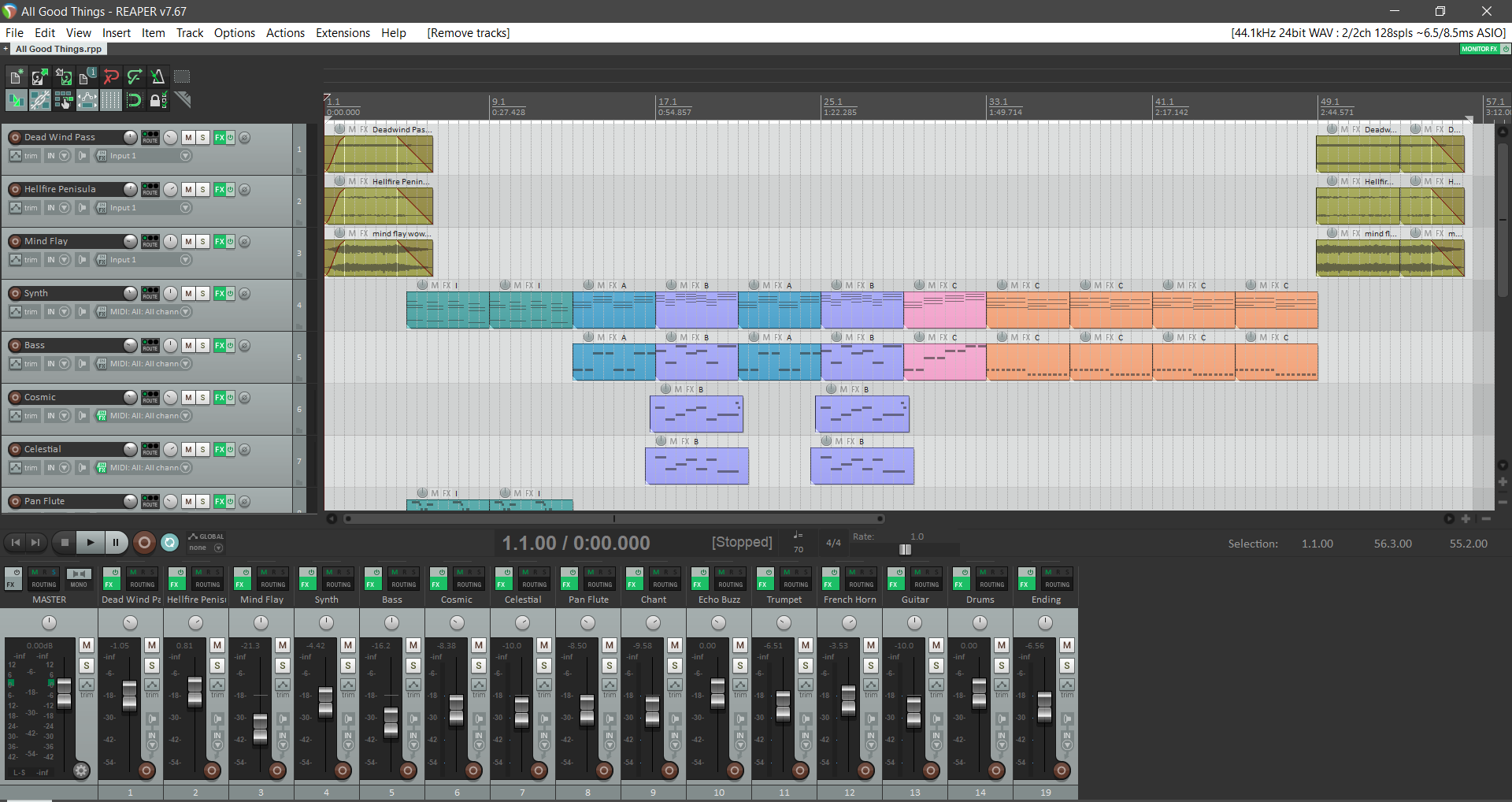
Task: Solo the Cosmic track in track panel
Action: point(203,397)
